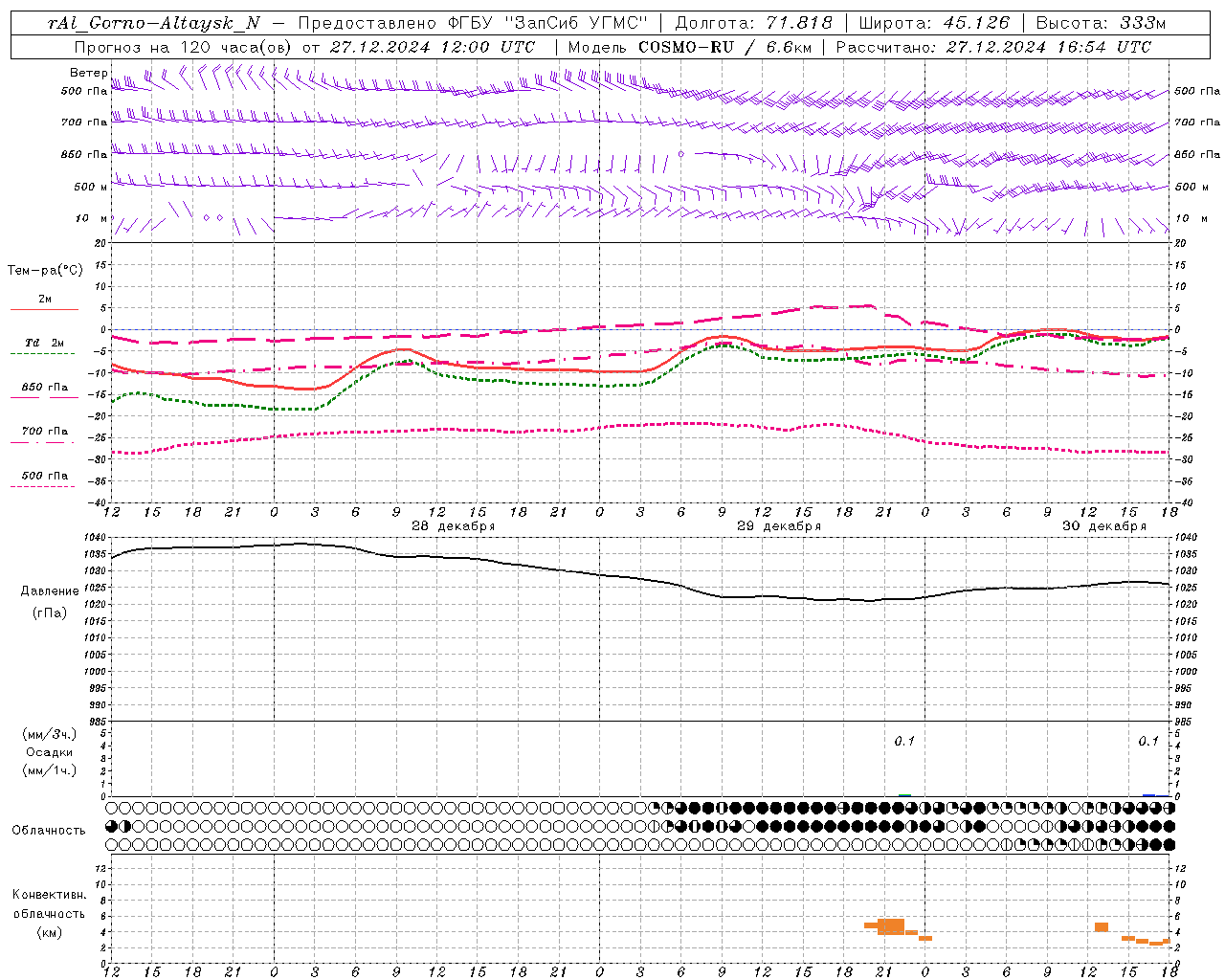Click the 2м legend entry

click(x=45, y=300)
